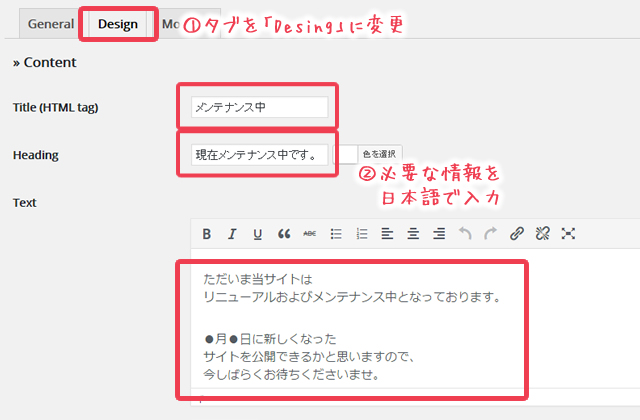The height and width of the screenshot is (420, 640).
Task: Apply italic formatting in the editor toolbar
Action: (232, 234)
